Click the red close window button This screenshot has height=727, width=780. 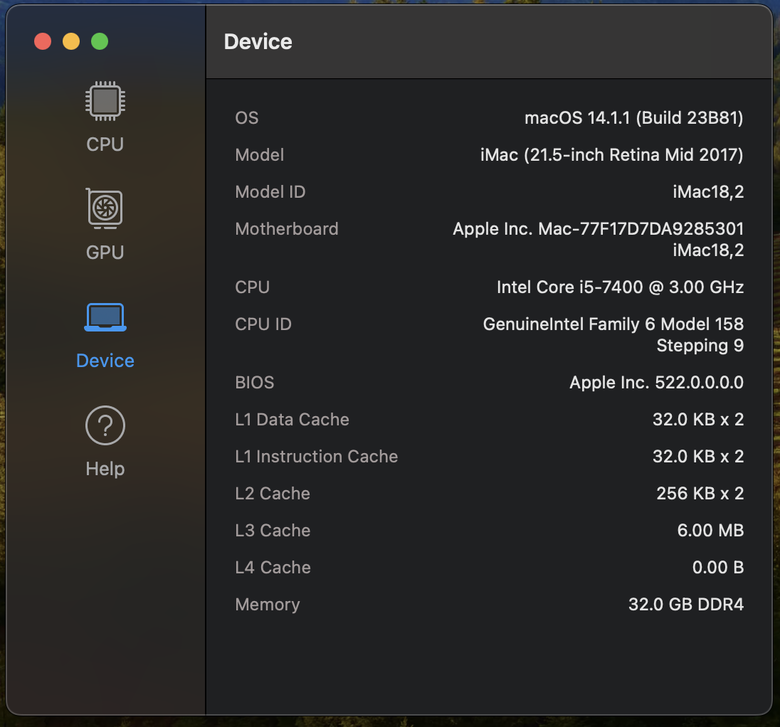(43, 41)
